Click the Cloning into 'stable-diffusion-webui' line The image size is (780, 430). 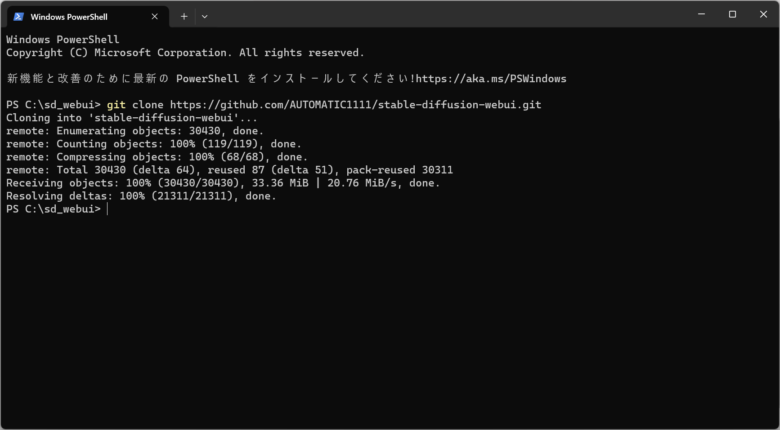tap(132, 118)
